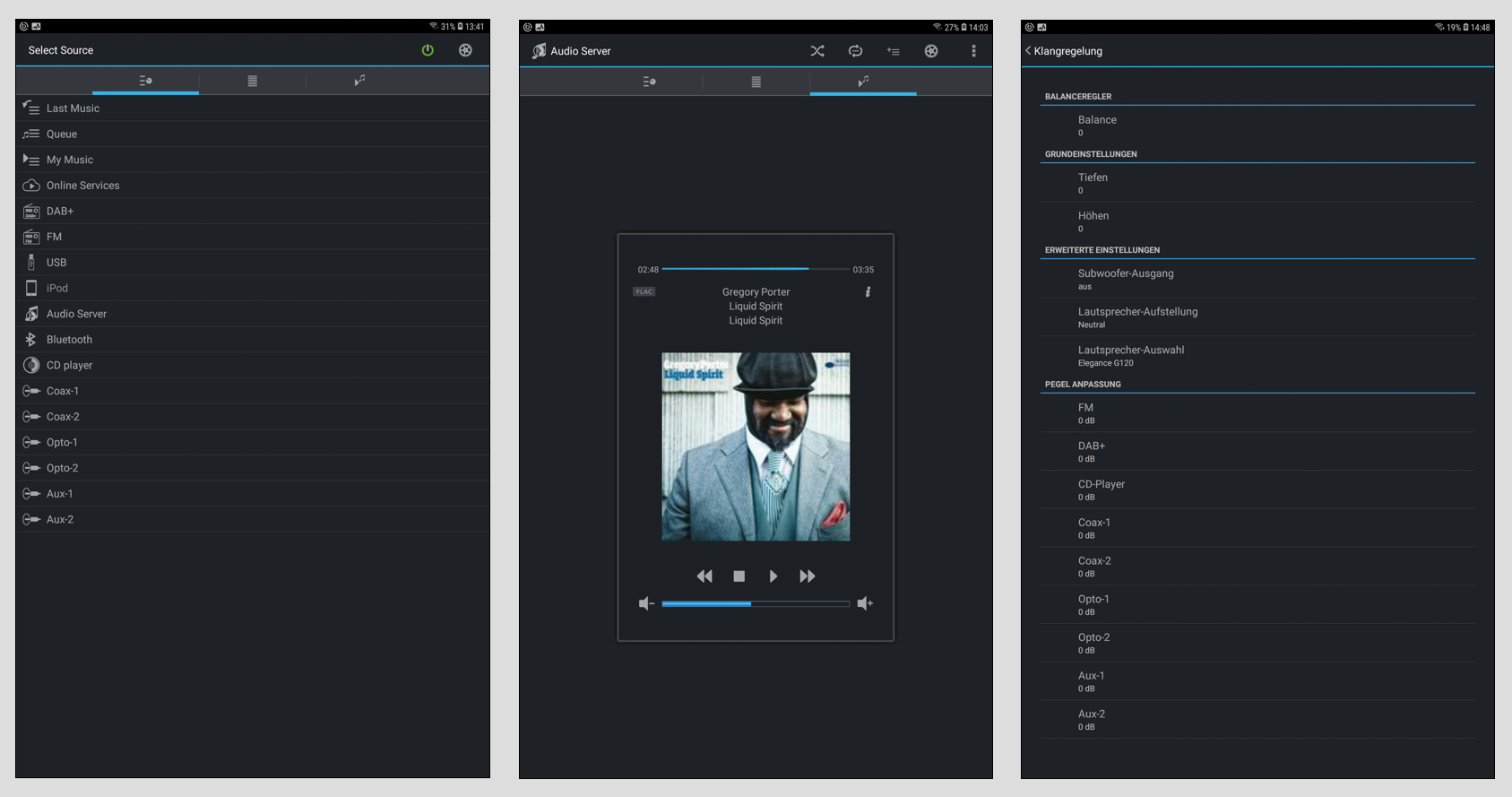Click the Liquid Spirit album cover
This screenshot has width=1512, height=797.
(756, 446)
